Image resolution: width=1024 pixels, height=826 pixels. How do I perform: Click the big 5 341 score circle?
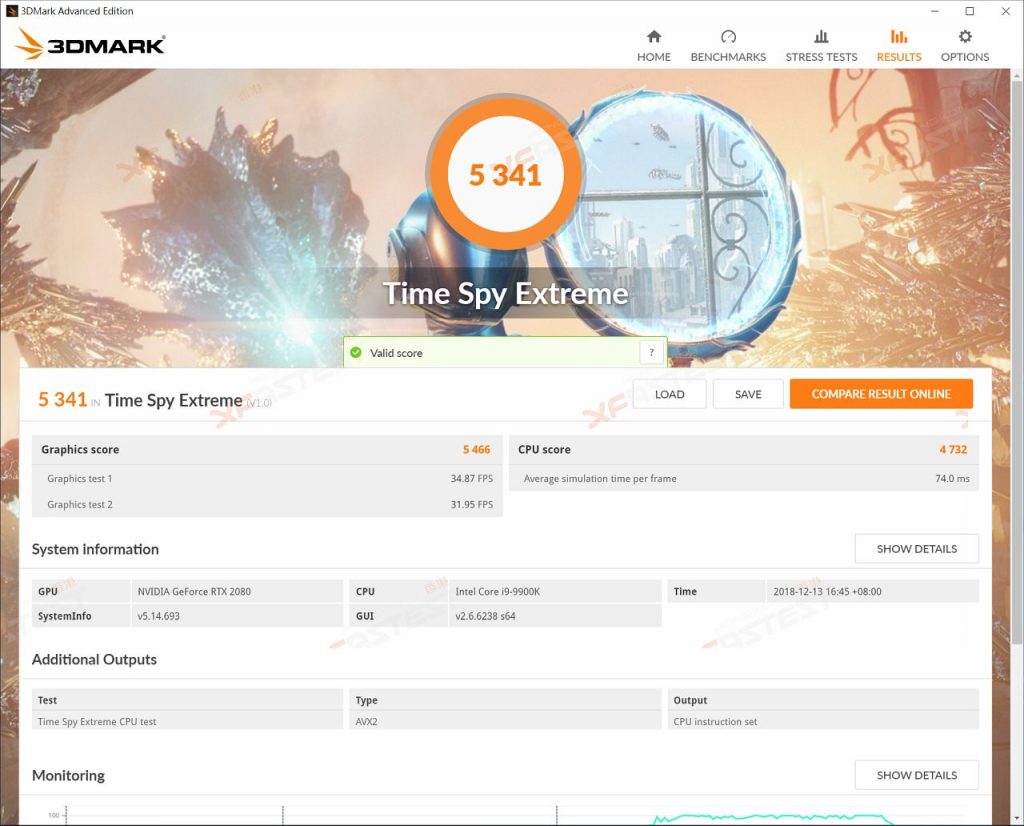click(505, 174)
